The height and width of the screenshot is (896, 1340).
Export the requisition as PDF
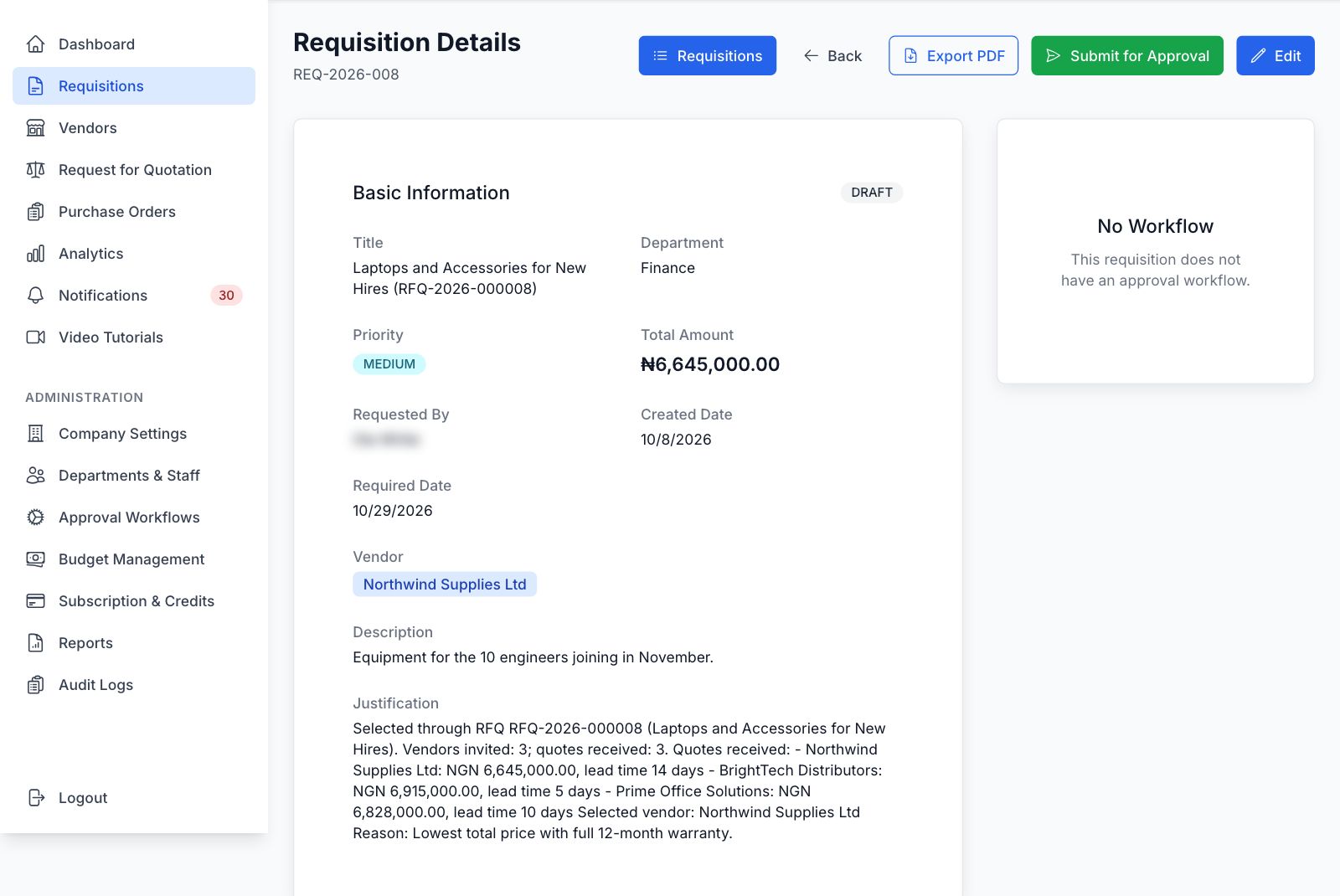click(x=953, y=55)
